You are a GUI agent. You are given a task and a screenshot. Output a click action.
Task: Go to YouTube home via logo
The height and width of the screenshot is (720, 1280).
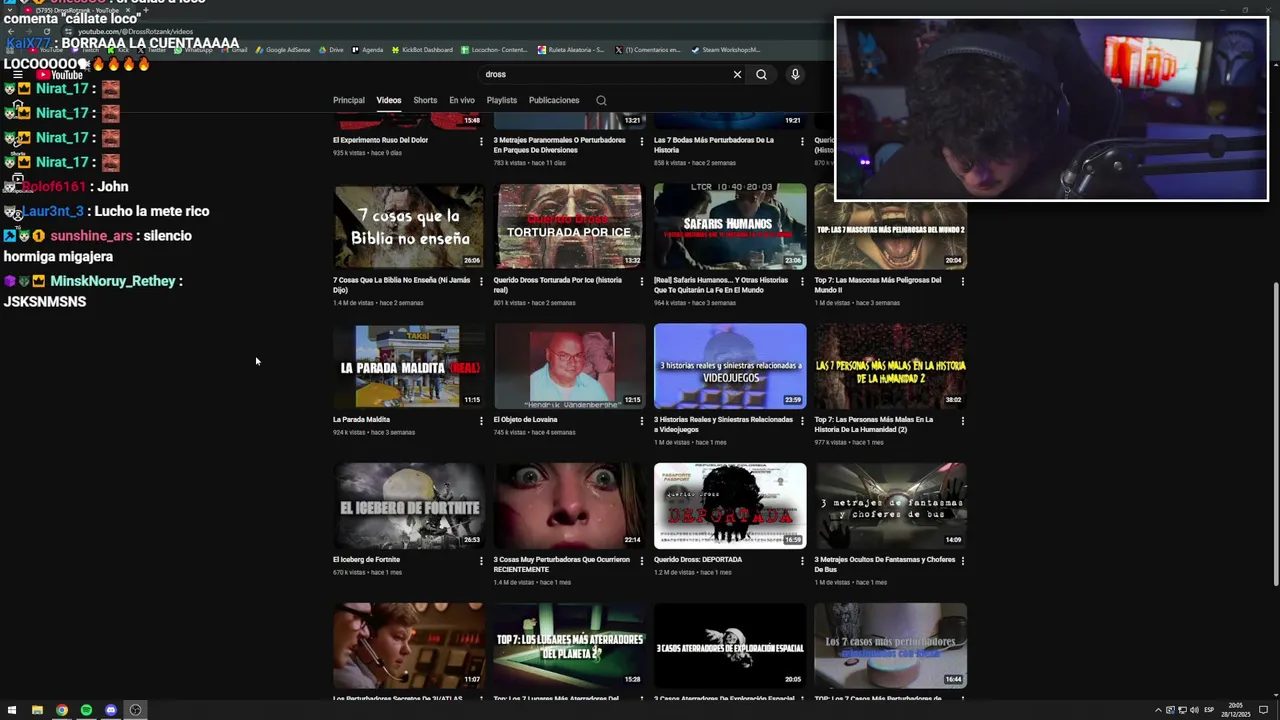(60, 74)
